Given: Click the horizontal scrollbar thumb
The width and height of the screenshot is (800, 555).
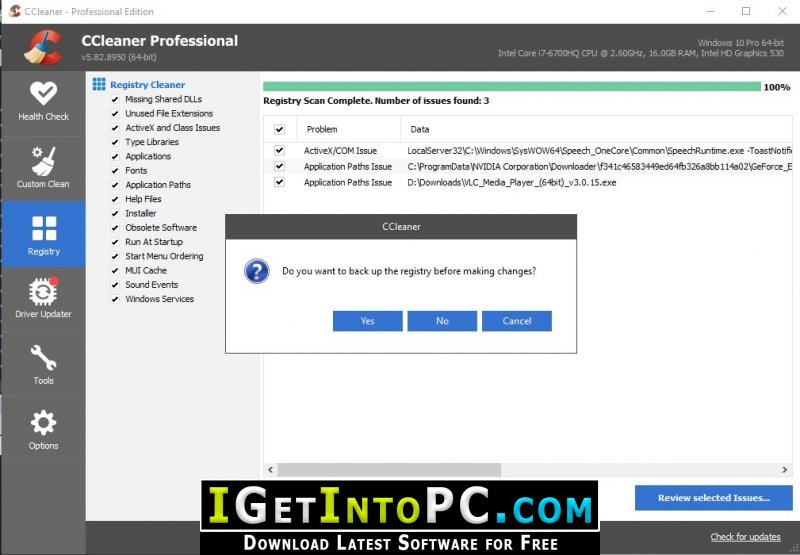Looking at the screenshot, I should coord(389,469).
